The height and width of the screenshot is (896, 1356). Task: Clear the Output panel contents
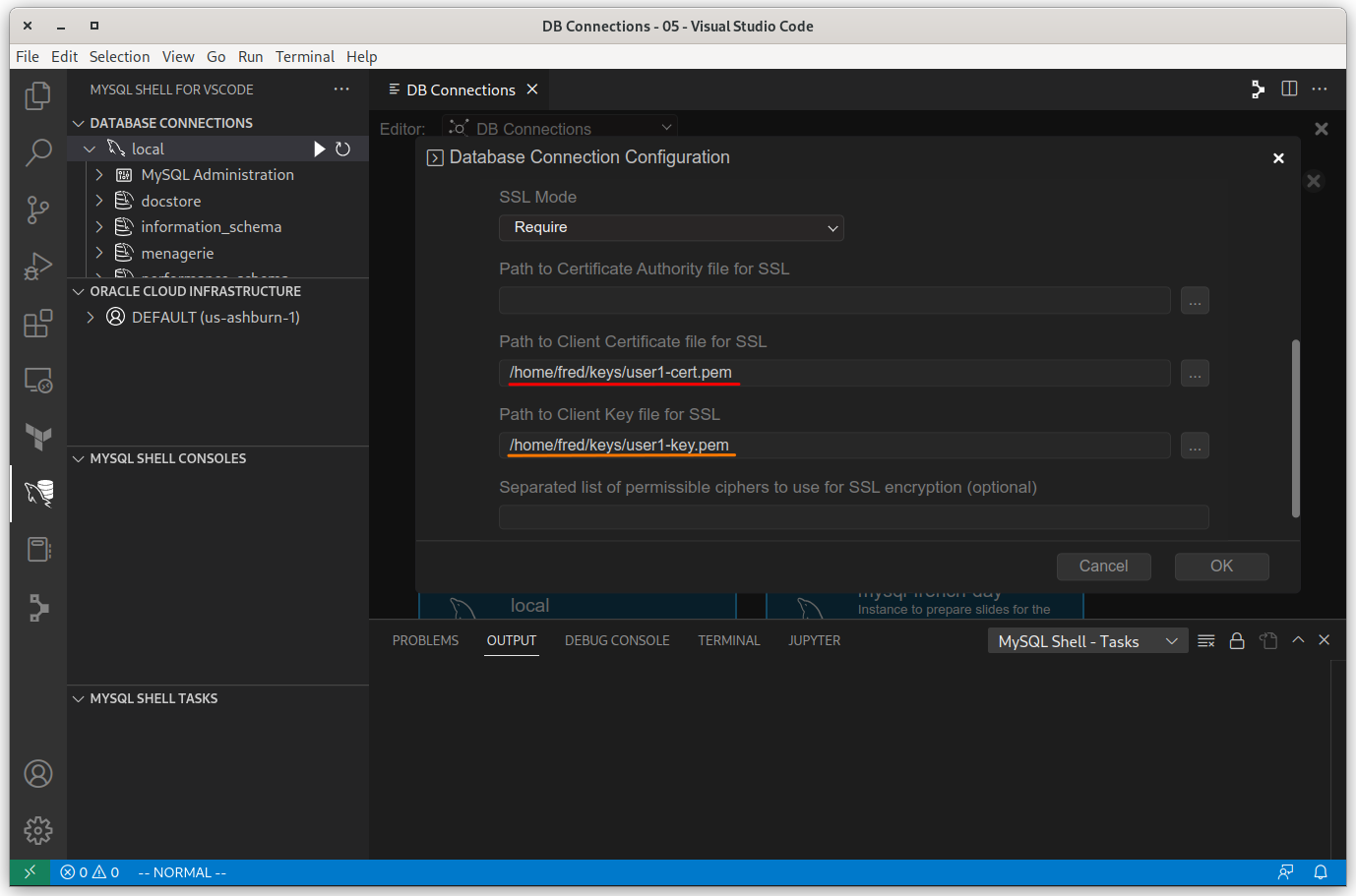pos(1205,640)
